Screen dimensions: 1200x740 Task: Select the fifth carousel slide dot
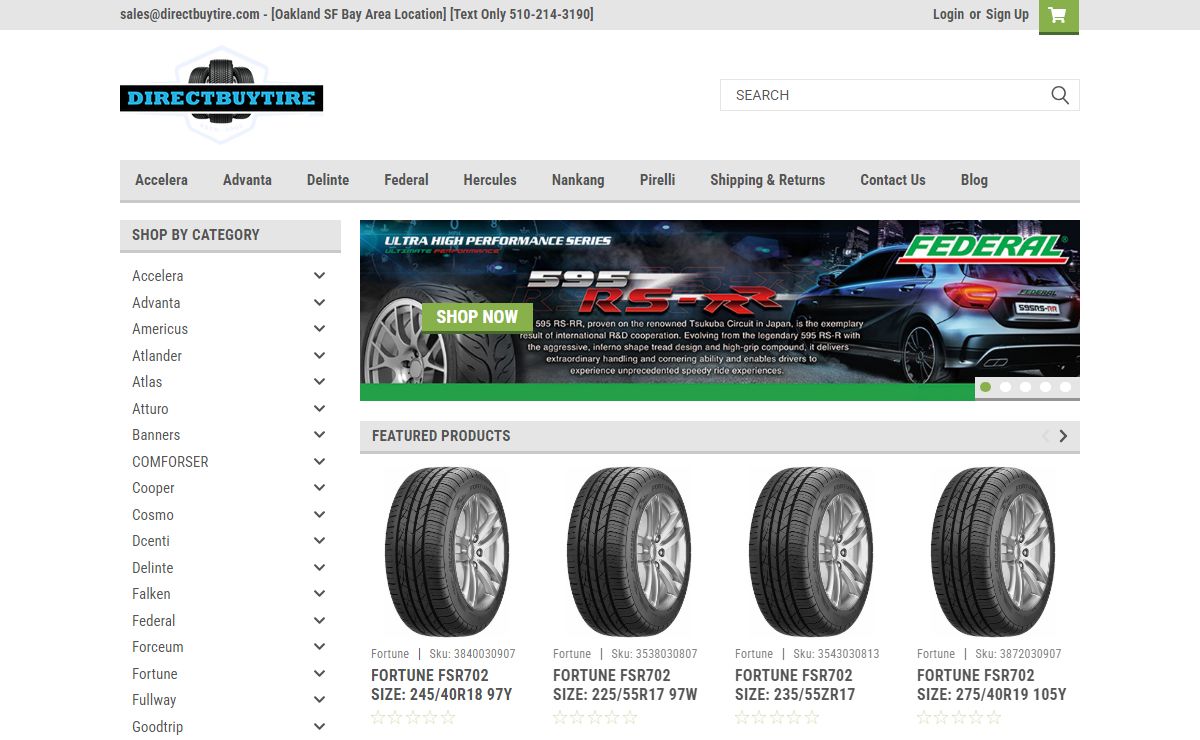[1065, 387]
